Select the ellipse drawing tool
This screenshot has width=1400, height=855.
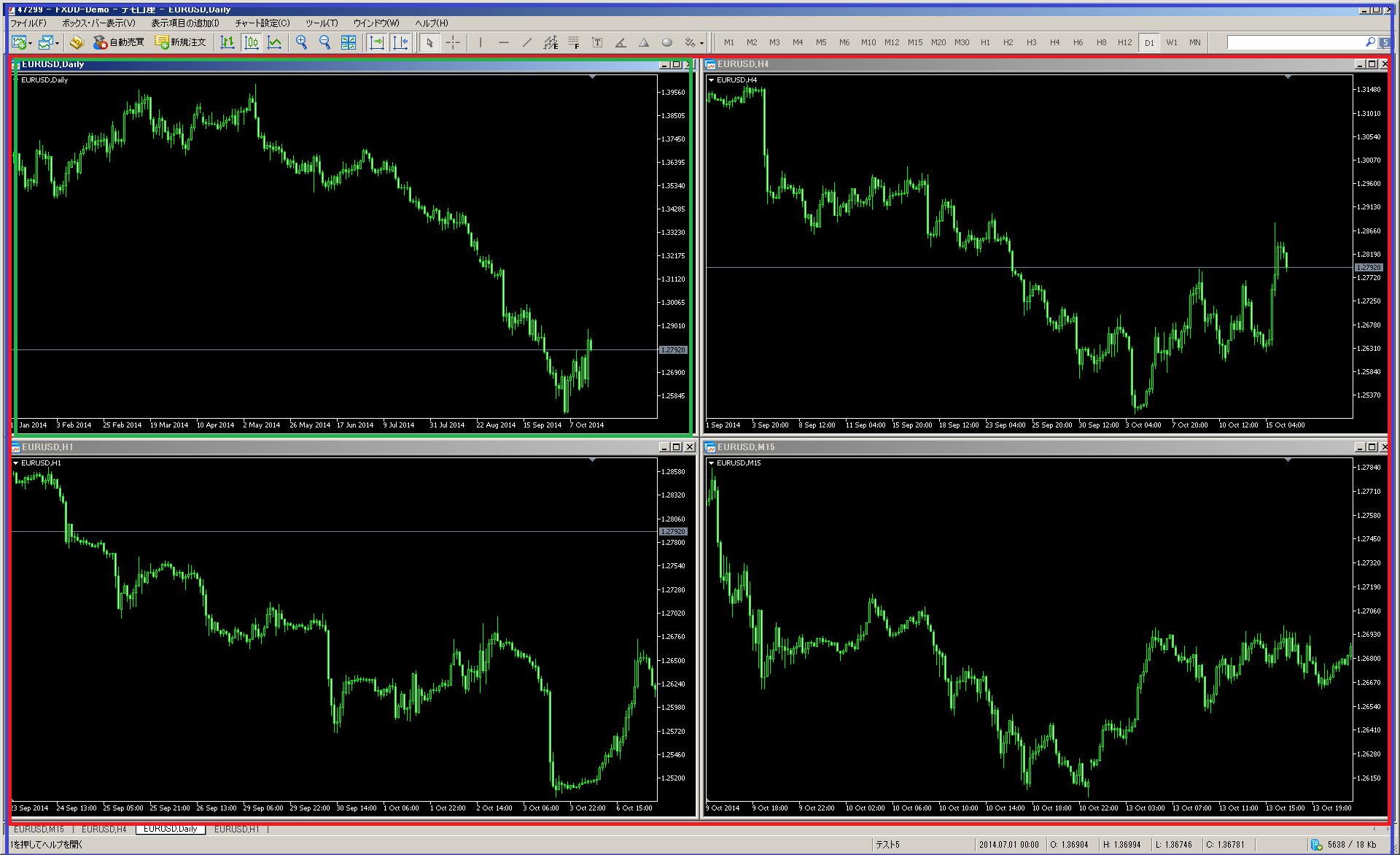tap(666, 42)
